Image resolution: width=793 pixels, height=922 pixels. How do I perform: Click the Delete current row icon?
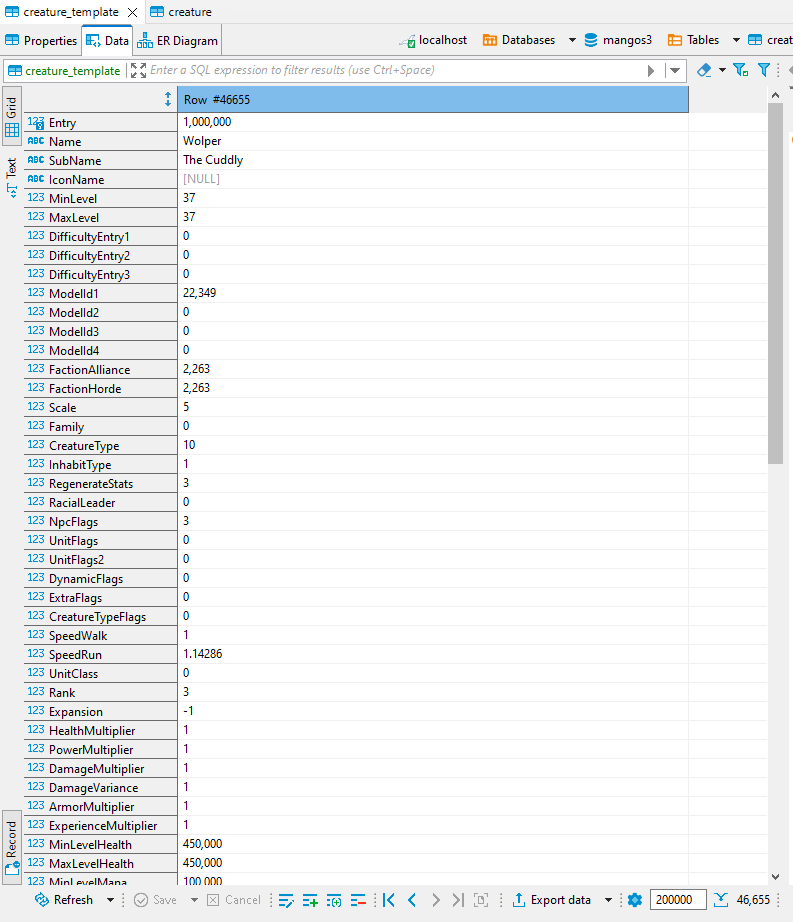(x=358, y=900)
